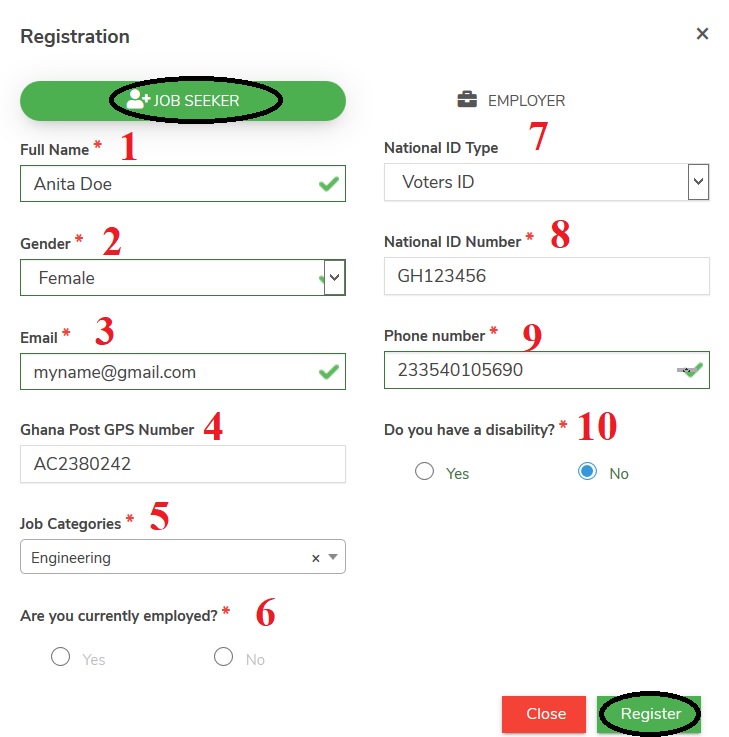The image size is (729, 737).
Task: Expand the National ID Type dropdown
Action: pos(698,182)
